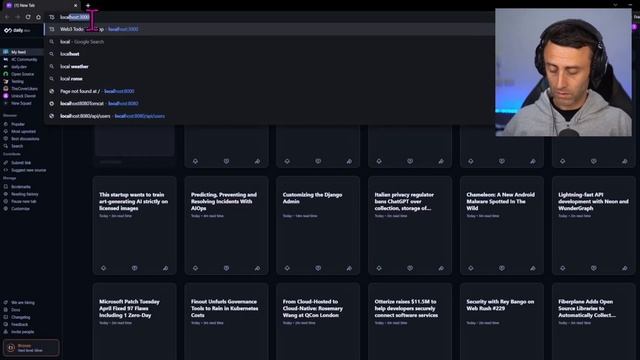640x360 pixels.
Task: Choose the 'localhost' search suggestion
Action: click(269, 54)
